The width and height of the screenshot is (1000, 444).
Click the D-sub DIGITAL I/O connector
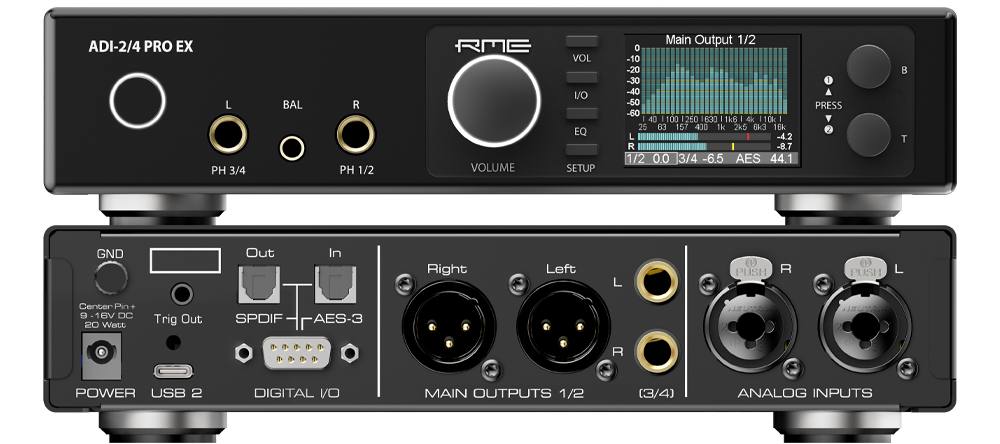pos(296,353)
